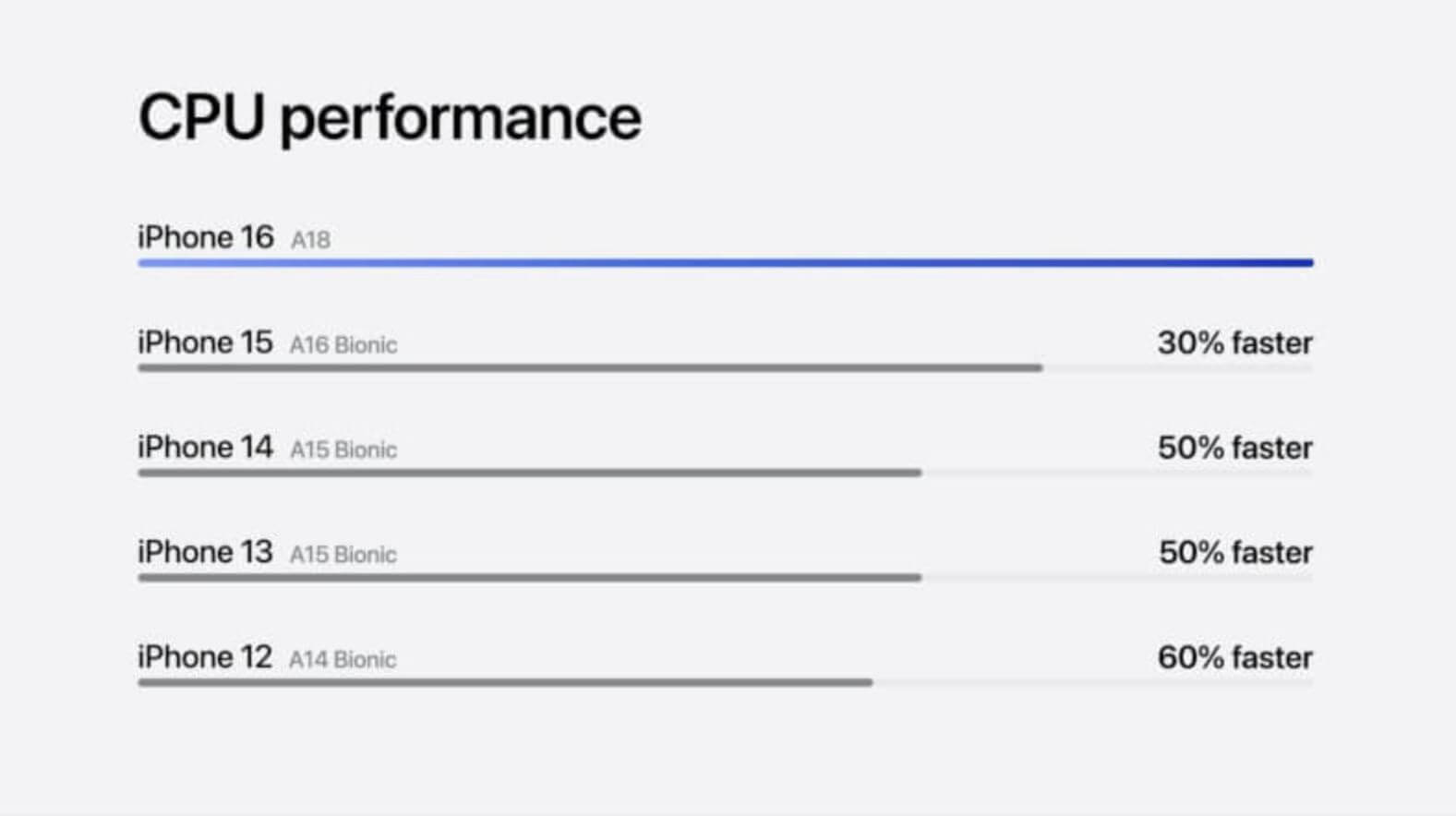
Task: Select the iPhone 12 label
Action: [x=206, y=657]
